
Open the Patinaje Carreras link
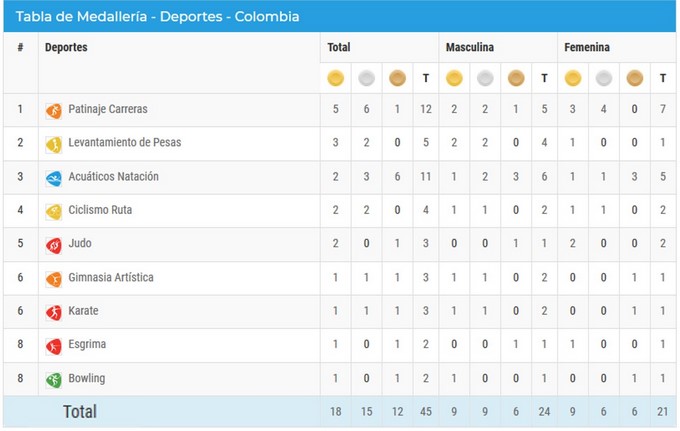pyautogui.click(x=108, y=109)
